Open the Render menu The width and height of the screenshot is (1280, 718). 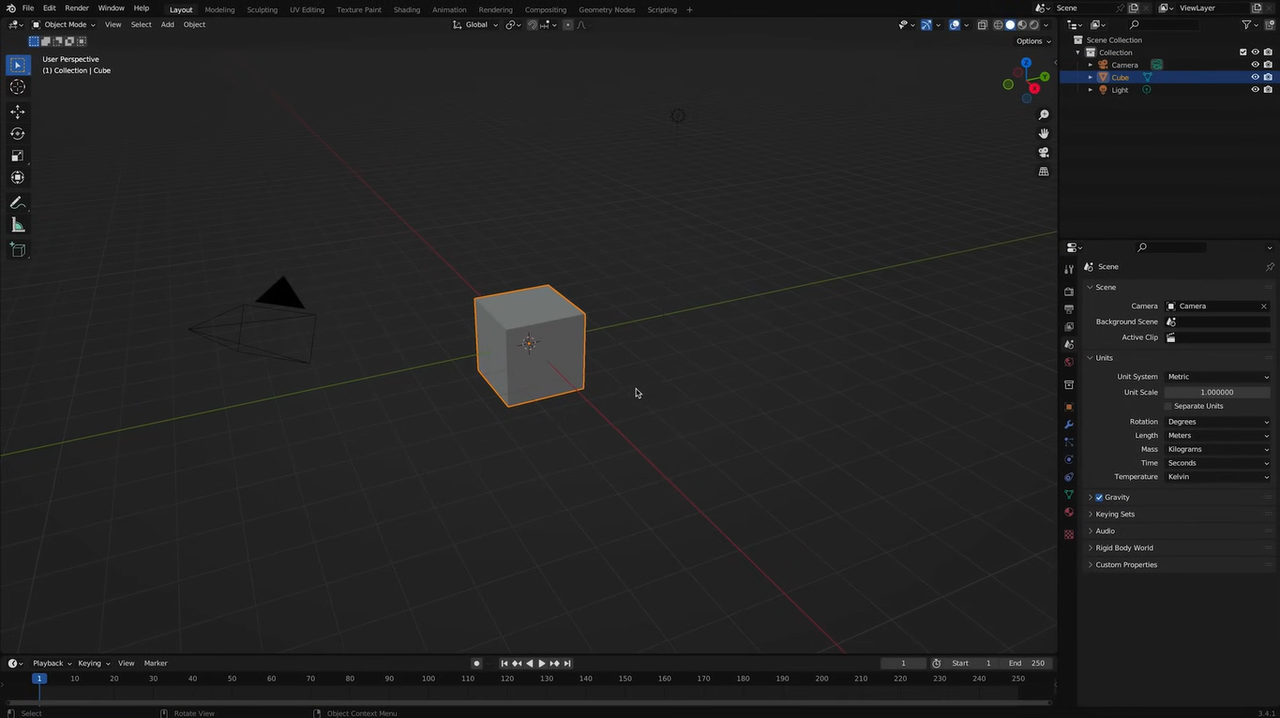point(76,9)
